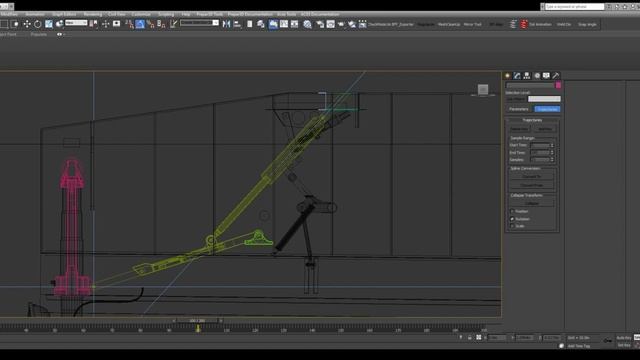Viewport: 640px width, 360px height.
Task: Click the Add Key button
Action: point(545,129)
